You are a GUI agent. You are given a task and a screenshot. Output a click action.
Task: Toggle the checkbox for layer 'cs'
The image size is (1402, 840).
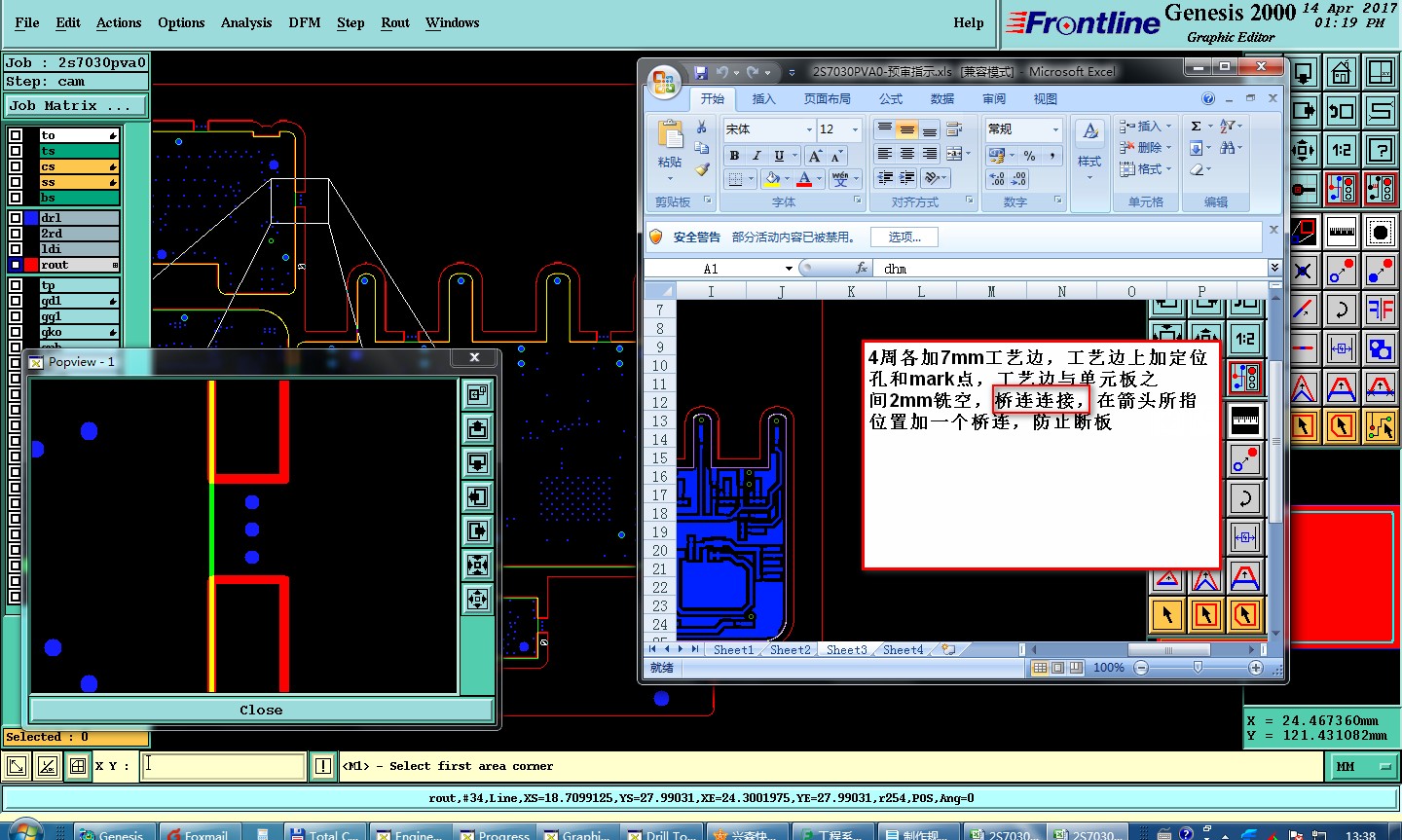tap(16, 166)
